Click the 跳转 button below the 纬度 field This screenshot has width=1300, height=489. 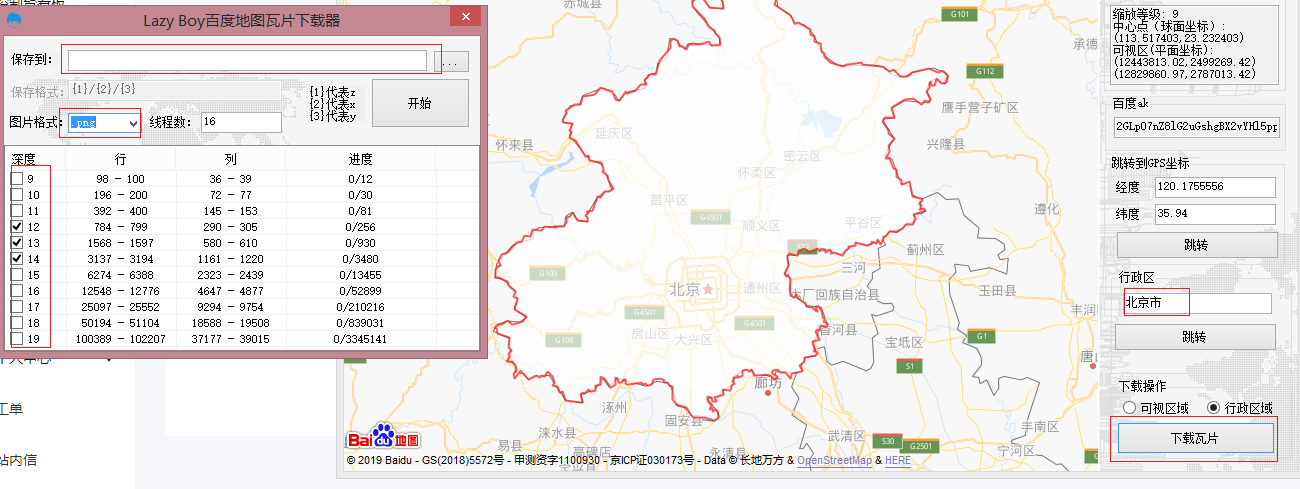(x=1195, y=245)
